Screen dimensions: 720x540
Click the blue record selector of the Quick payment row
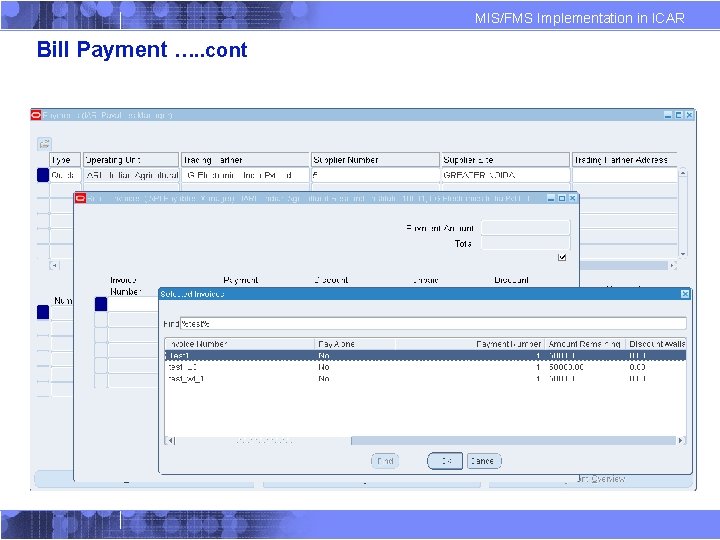pos(43,175)
